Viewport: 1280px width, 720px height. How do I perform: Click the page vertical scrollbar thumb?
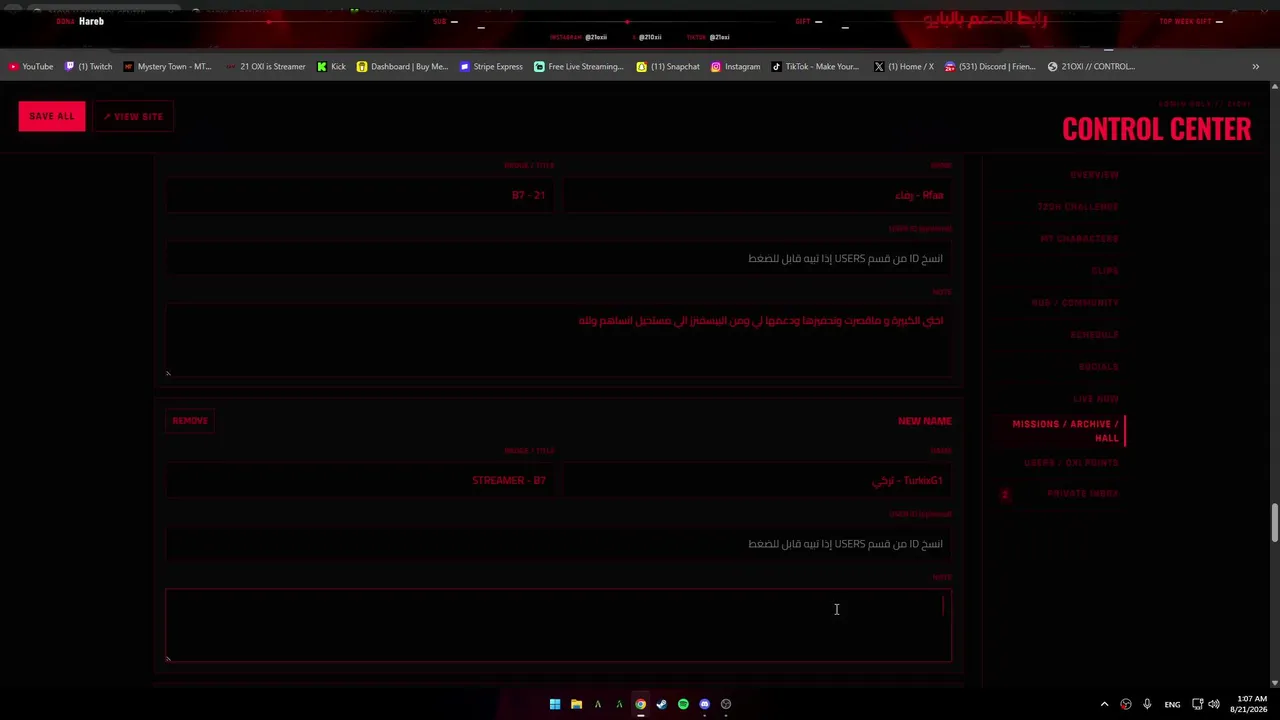(1274, 523)
